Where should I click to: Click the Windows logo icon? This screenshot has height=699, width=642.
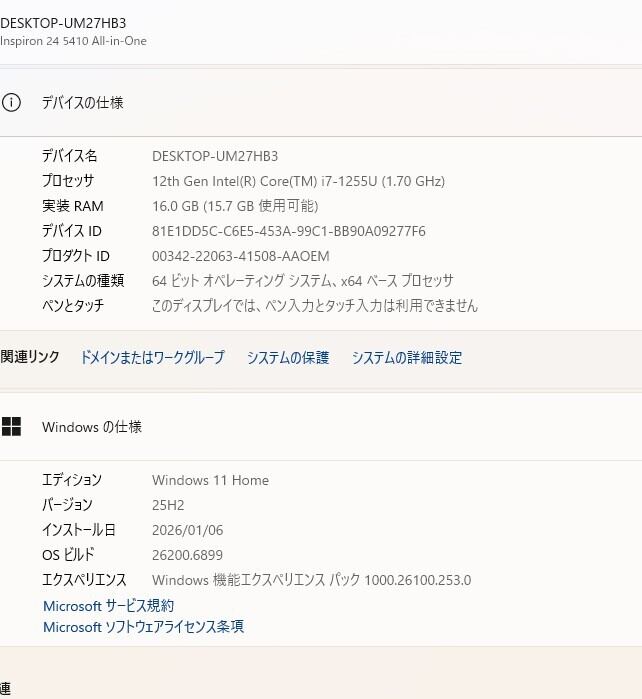(x=11, y=427)
